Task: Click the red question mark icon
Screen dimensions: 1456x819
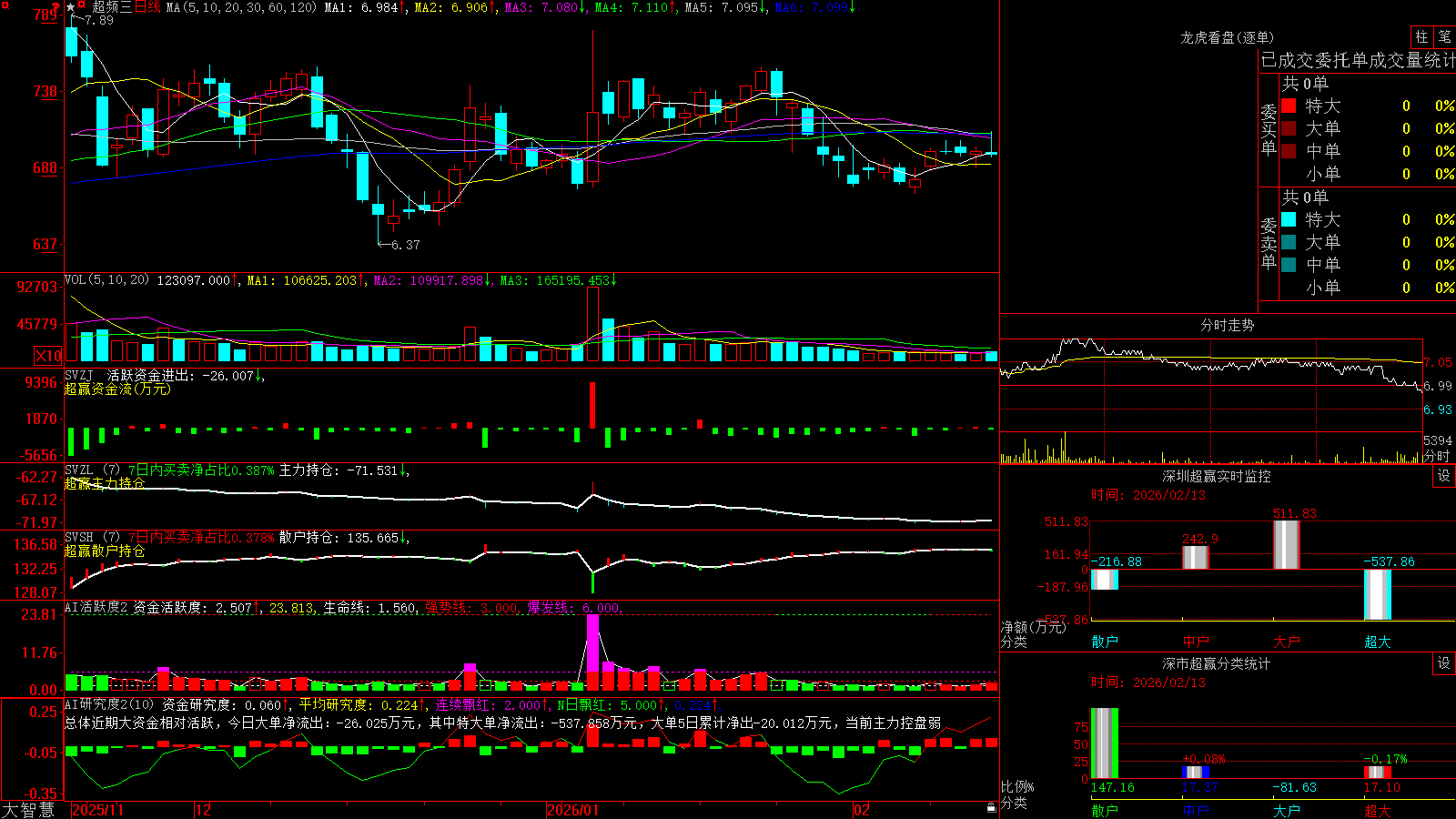Action: pyautogui.click(x=56, y=6)
